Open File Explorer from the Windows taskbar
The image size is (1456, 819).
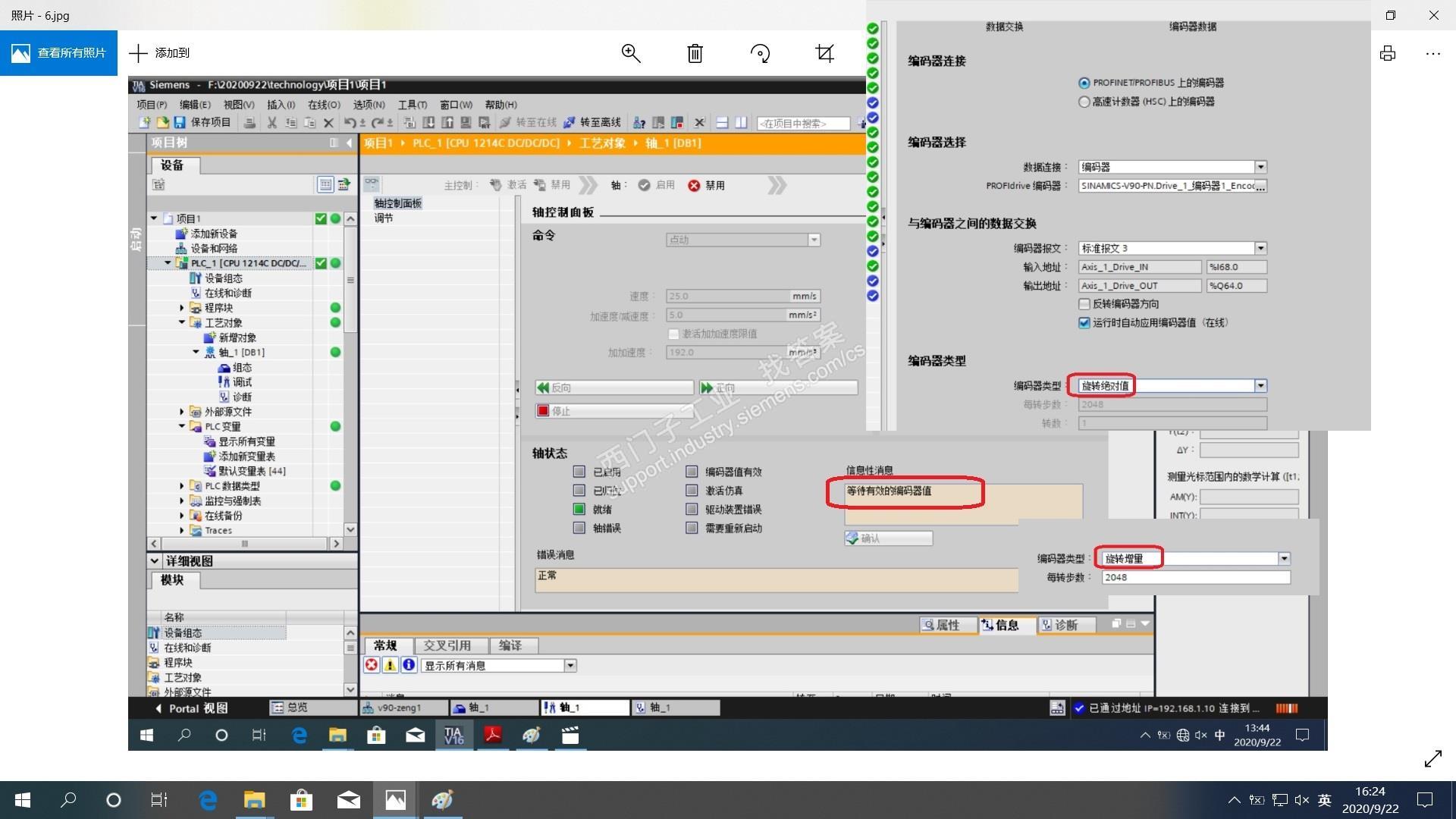(x=254, y=800)
